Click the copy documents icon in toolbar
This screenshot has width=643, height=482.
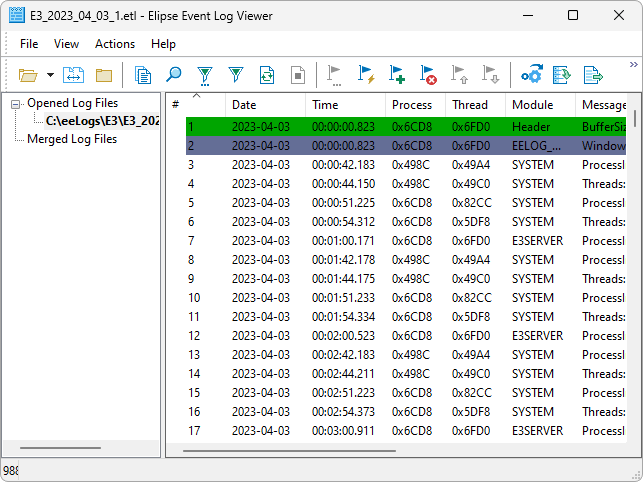point(143,75)
